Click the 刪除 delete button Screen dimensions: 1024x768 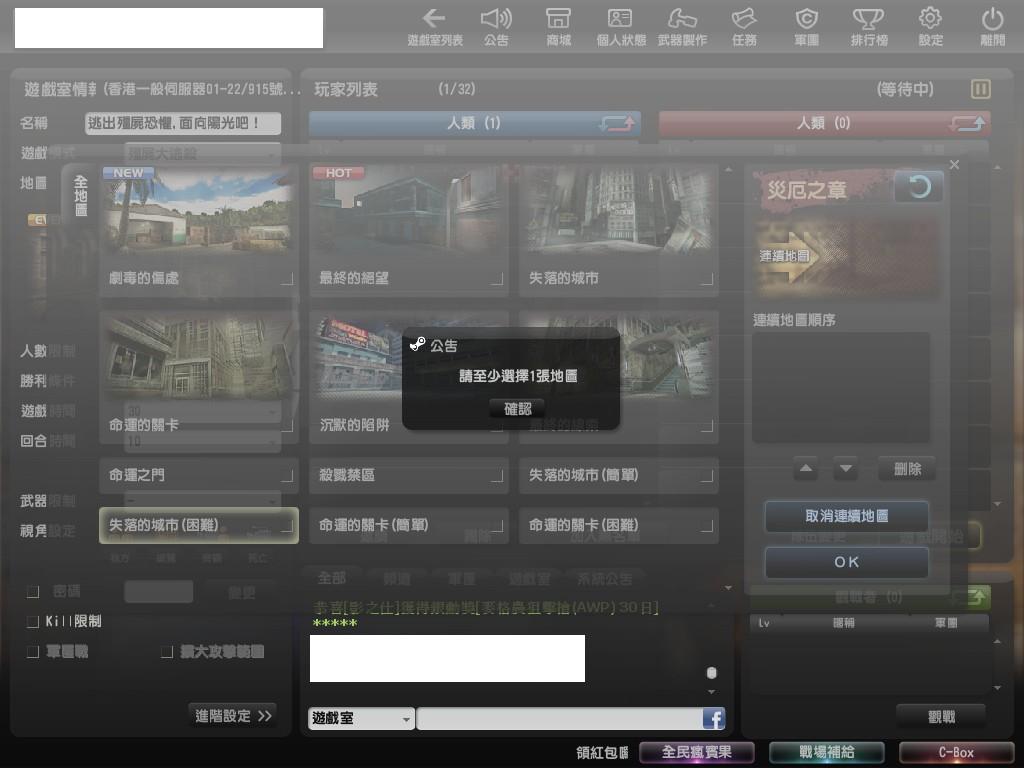(x=907, y=469)
